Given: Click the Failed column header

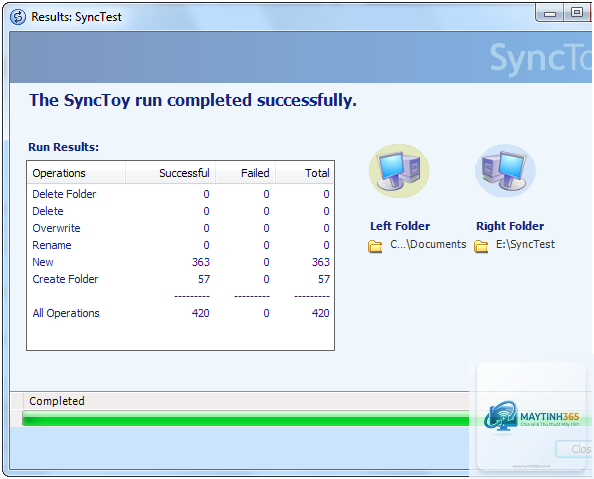Looking at the screenshot, I should (245, 173).
